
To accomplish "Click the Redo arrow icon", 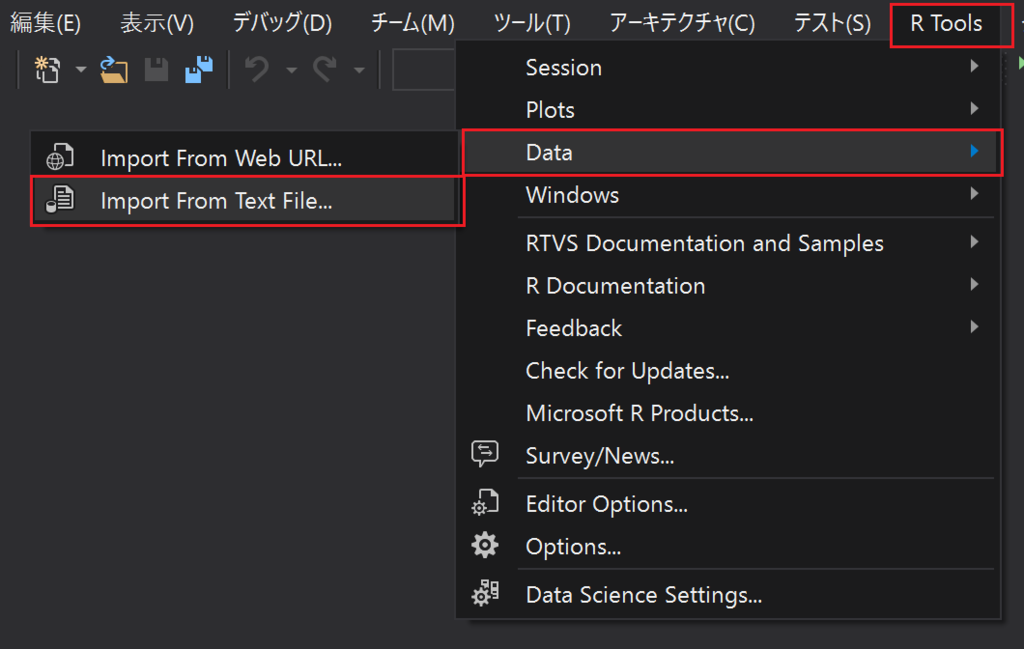I will pos(325,70).
